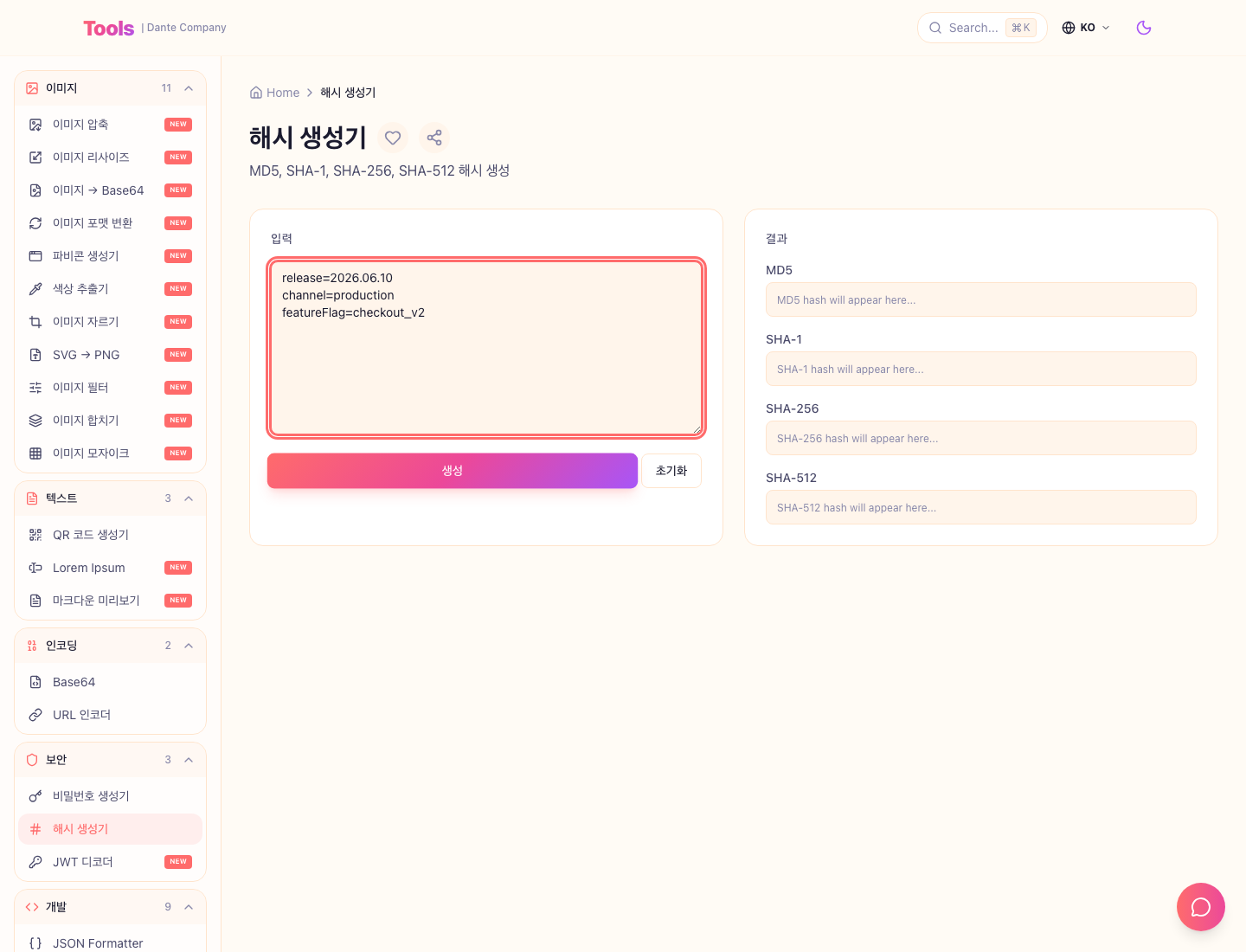This screenshot has width=1246, height=952.
Task: Open 이미지 포맷 변환 tool
Action: pos(110,223)
